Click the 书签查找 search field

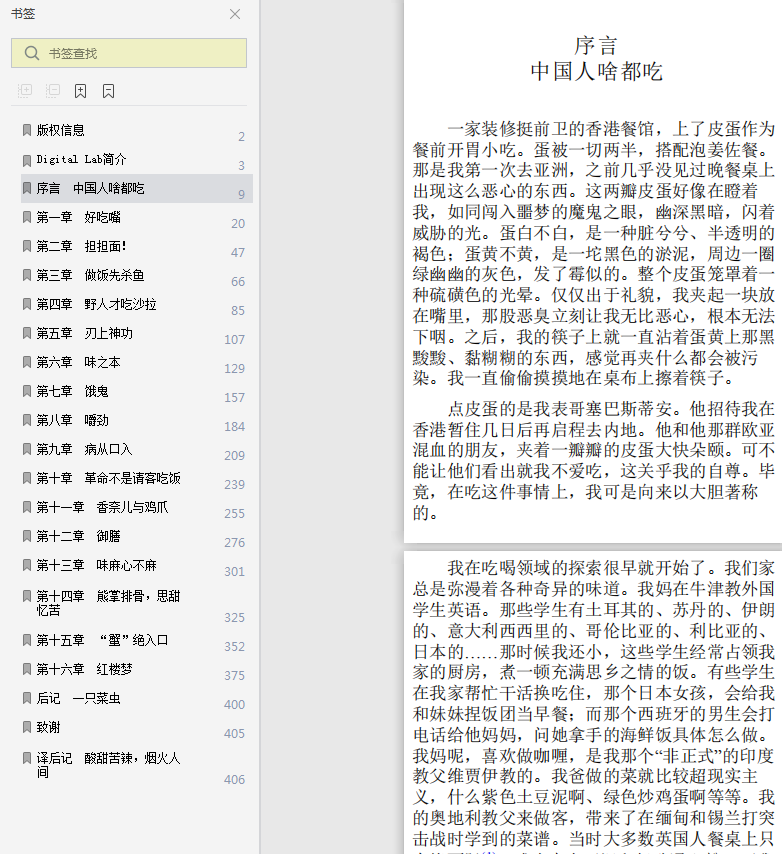click(129, 53)
